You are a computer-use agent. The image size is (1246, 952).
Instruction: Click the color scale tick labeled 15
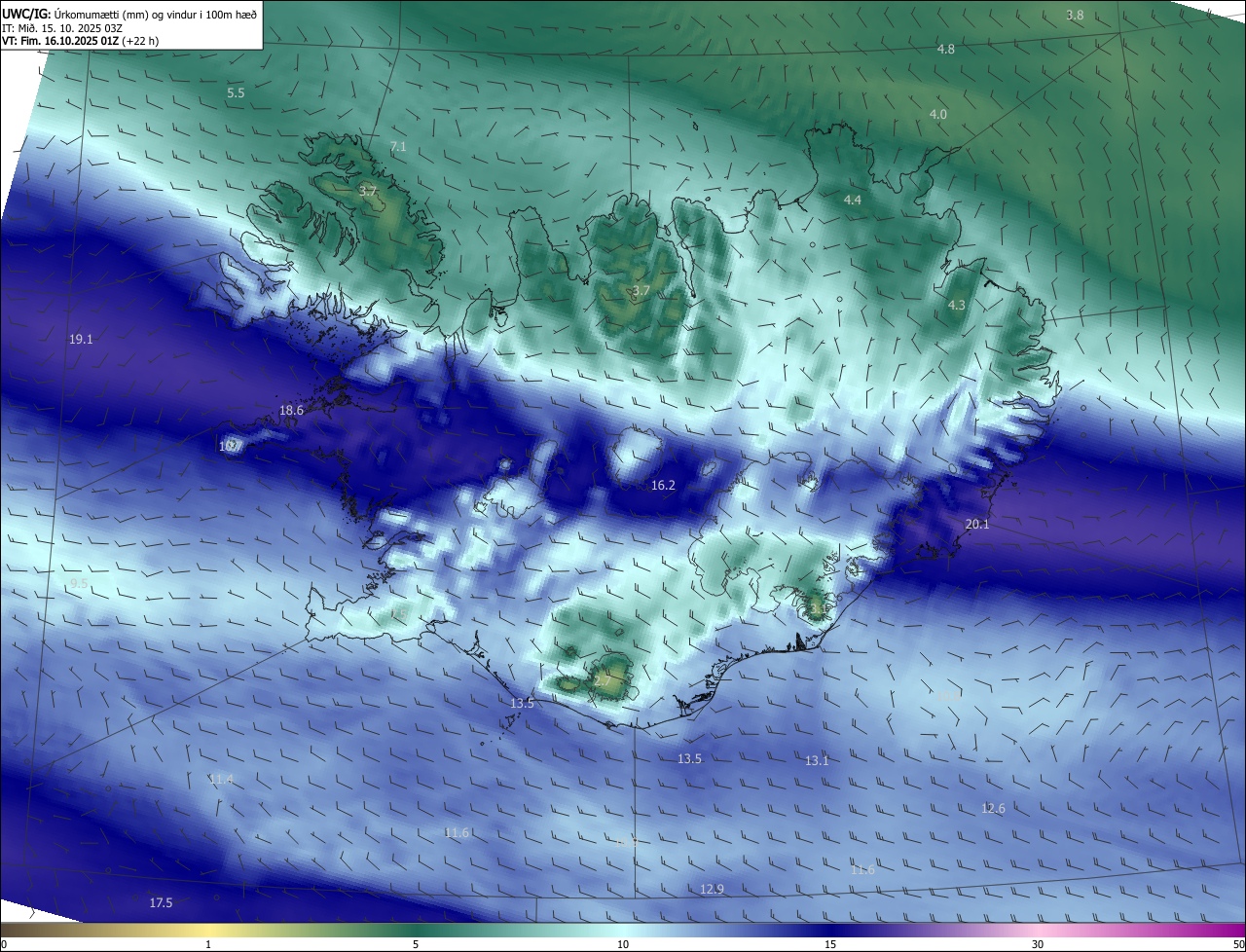(830, 944)
